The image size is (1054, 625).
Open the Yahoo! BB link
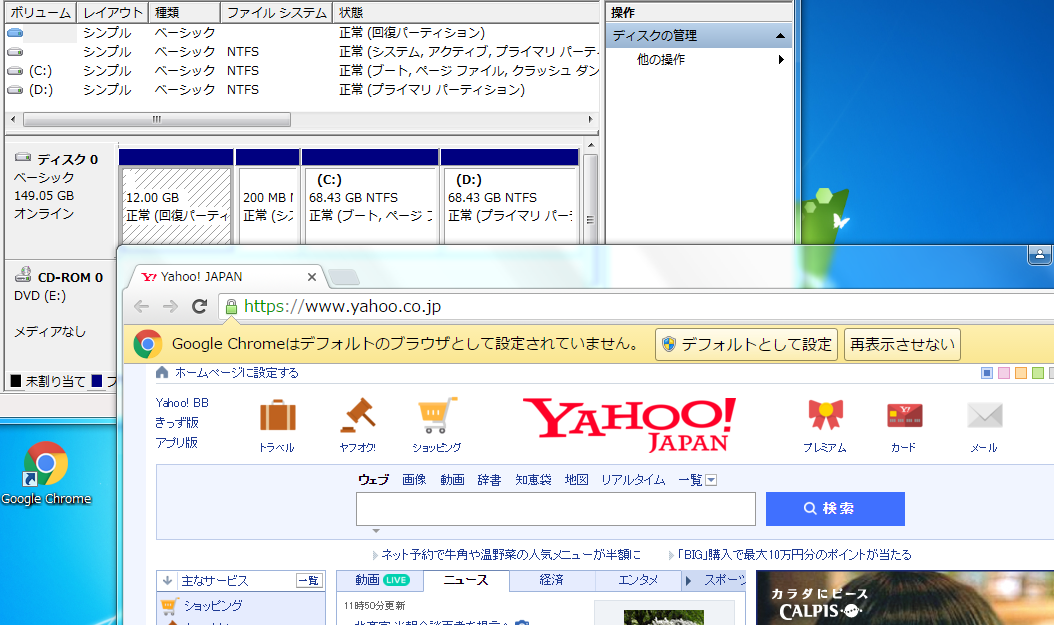tap(182, 403)
